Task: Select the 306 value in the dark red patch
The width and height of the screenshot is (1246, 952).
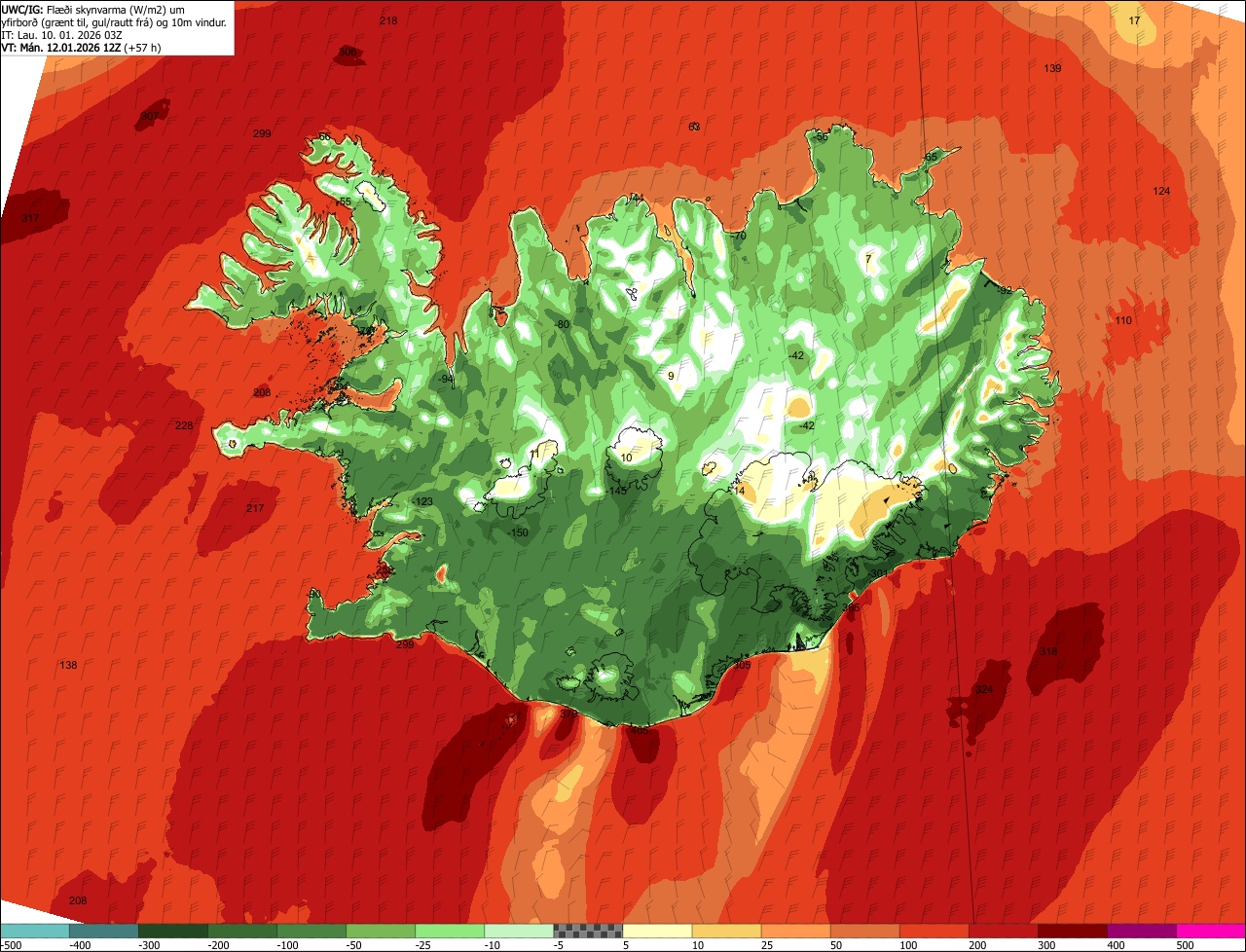Action: [348, 52]
